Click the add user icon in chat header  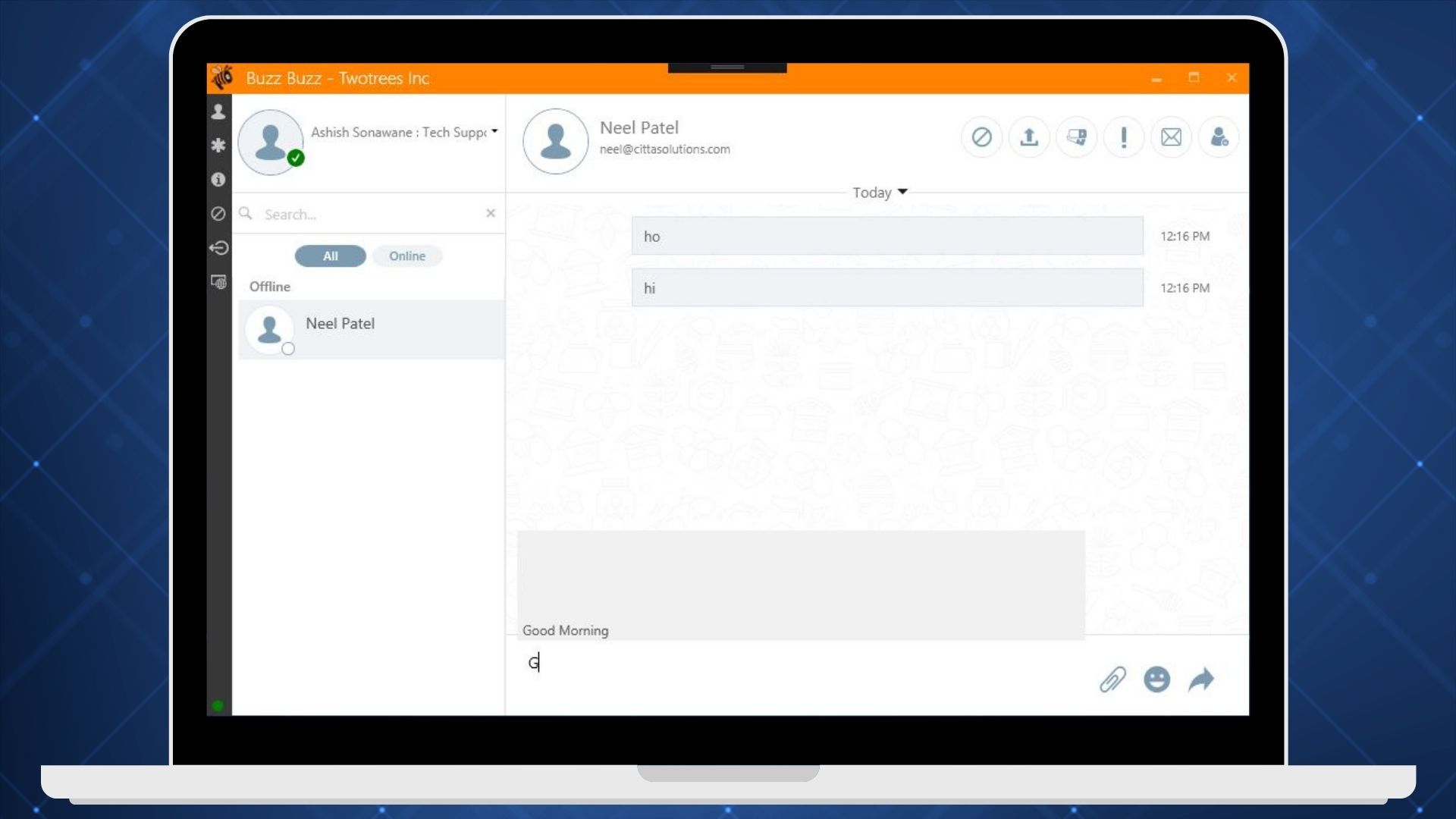click(x=1219, y=137)
